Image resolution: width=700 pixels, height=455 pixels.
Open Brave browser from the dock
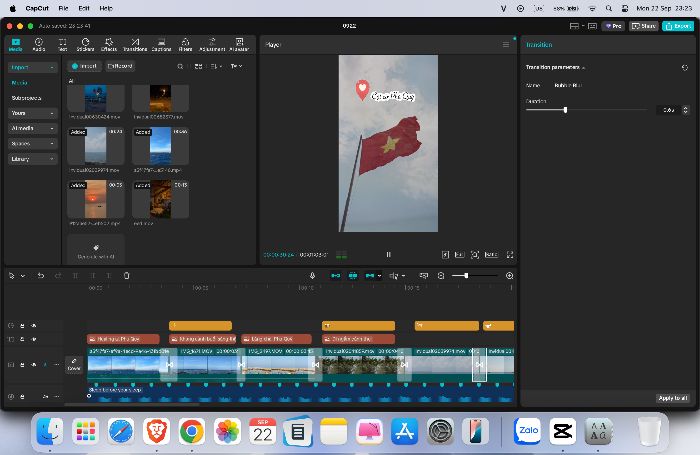[156, 431]
